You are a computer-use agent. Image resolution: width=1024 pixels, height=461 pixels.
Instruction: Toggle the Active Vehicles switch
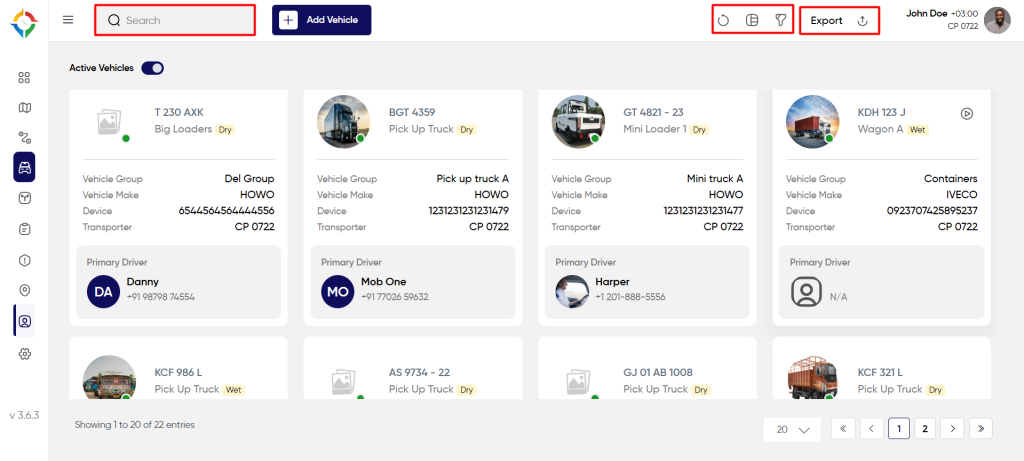(x=152, y=68)
